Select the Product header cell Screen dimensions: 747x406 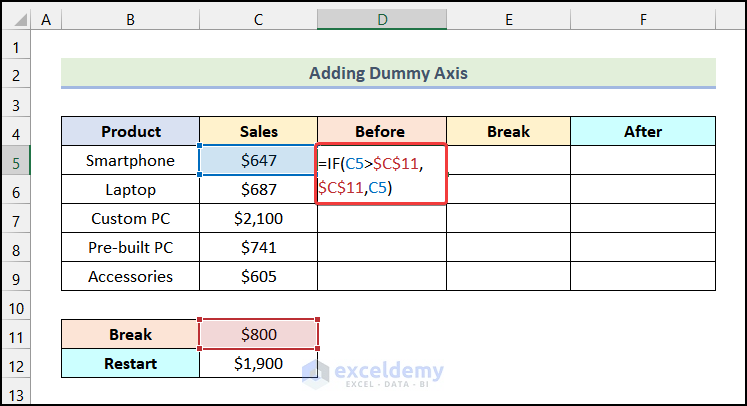tap(131, 131)
